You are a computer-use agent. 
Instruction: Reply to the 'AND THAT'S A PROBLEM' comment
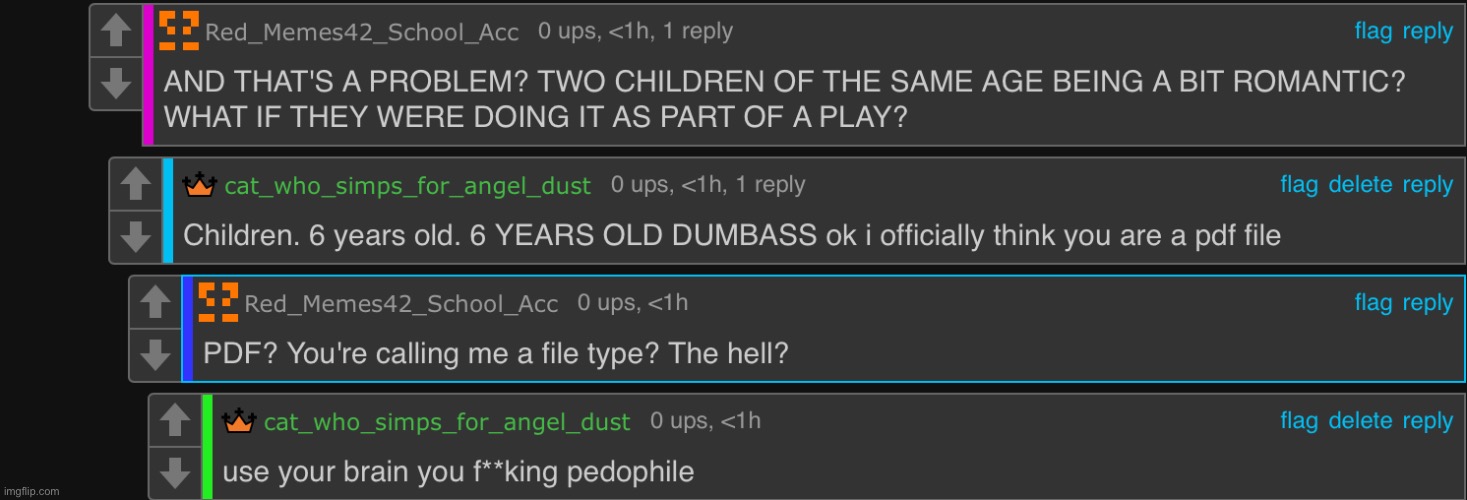pyautogui.click(x=1427, y=31)
